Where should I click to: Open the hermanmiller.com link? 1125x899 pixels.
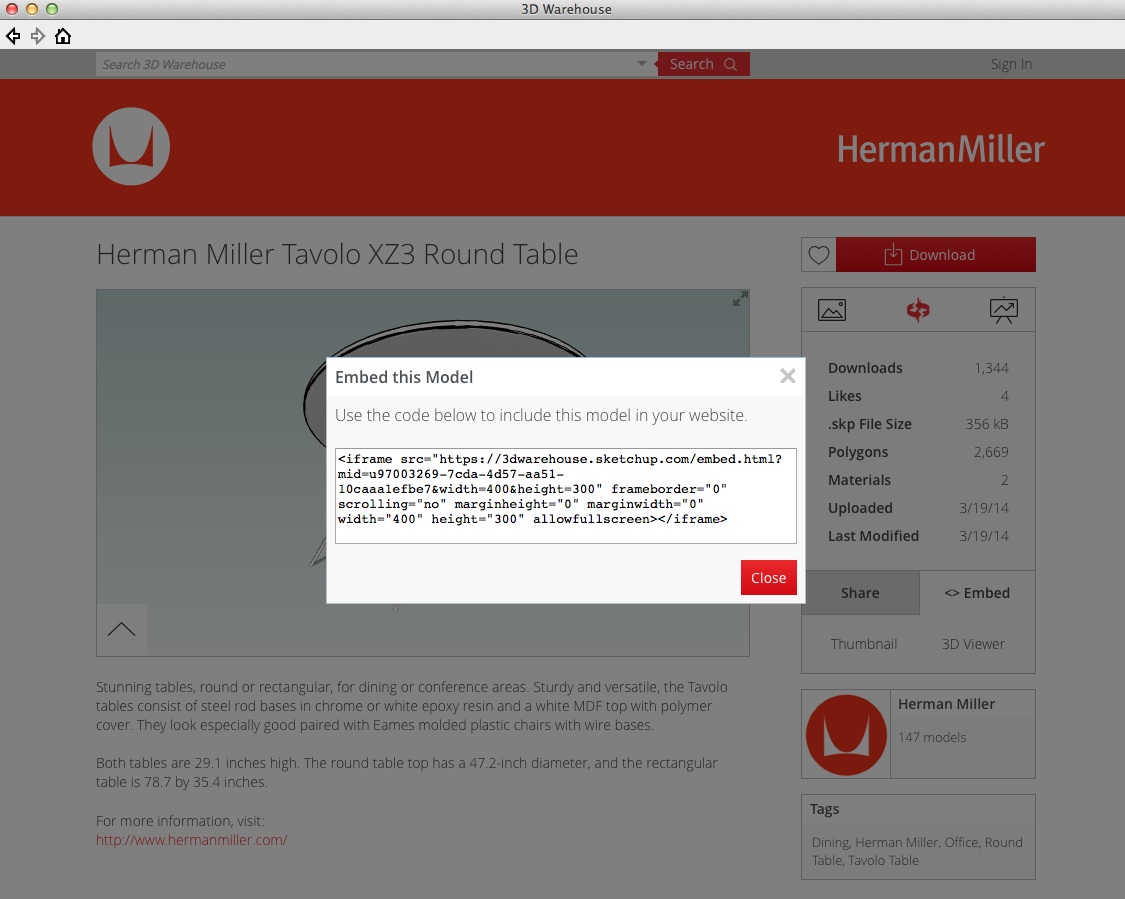click(x=192, y=839)
